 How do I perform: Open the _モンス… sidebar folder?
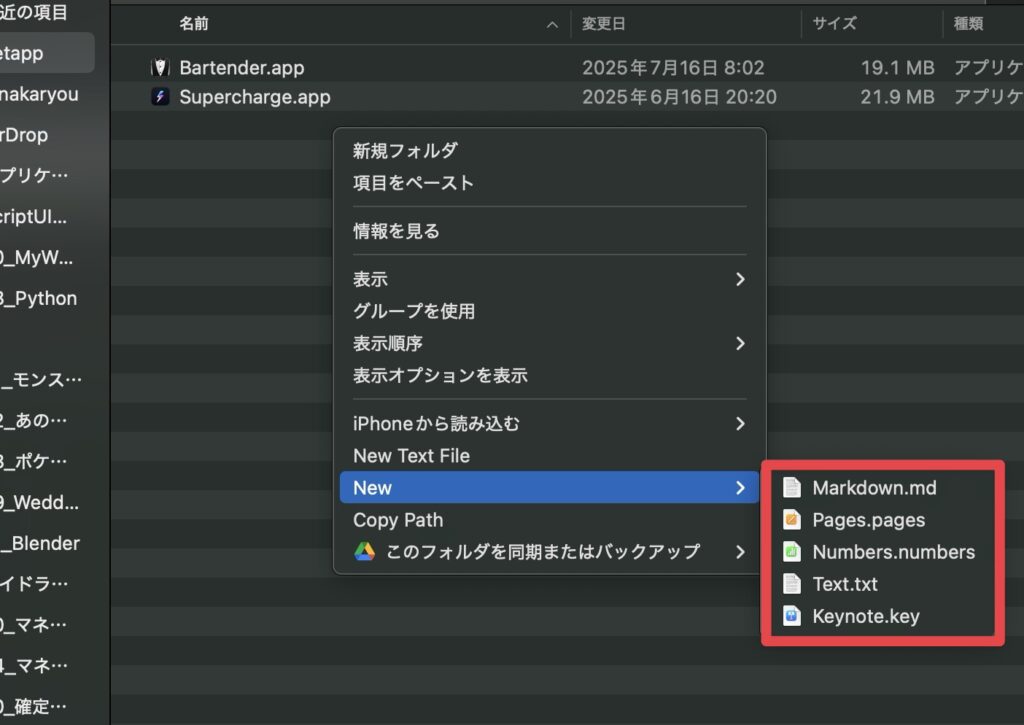click(x=41, y=380)
